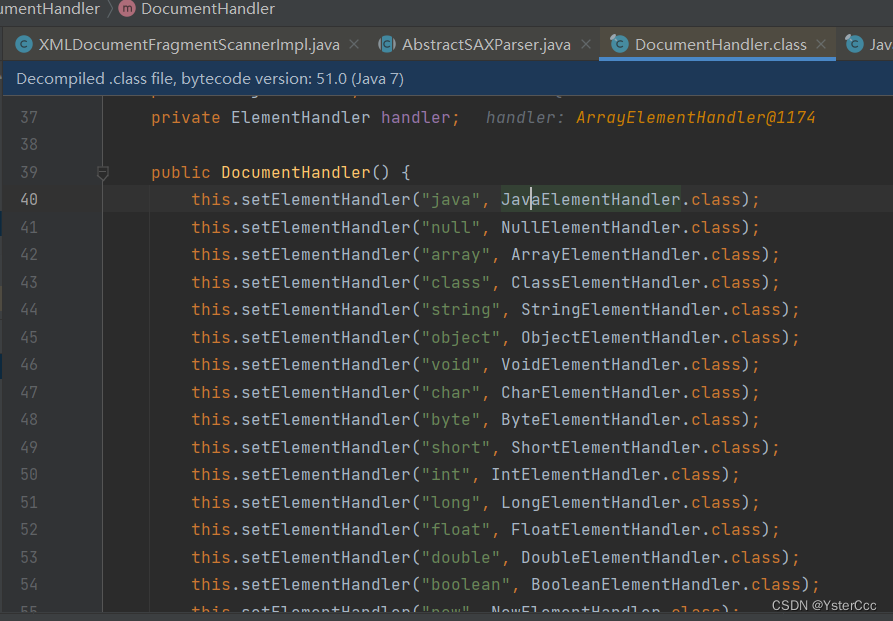Click the JavaElementHandler class reference

click(591, 199)
